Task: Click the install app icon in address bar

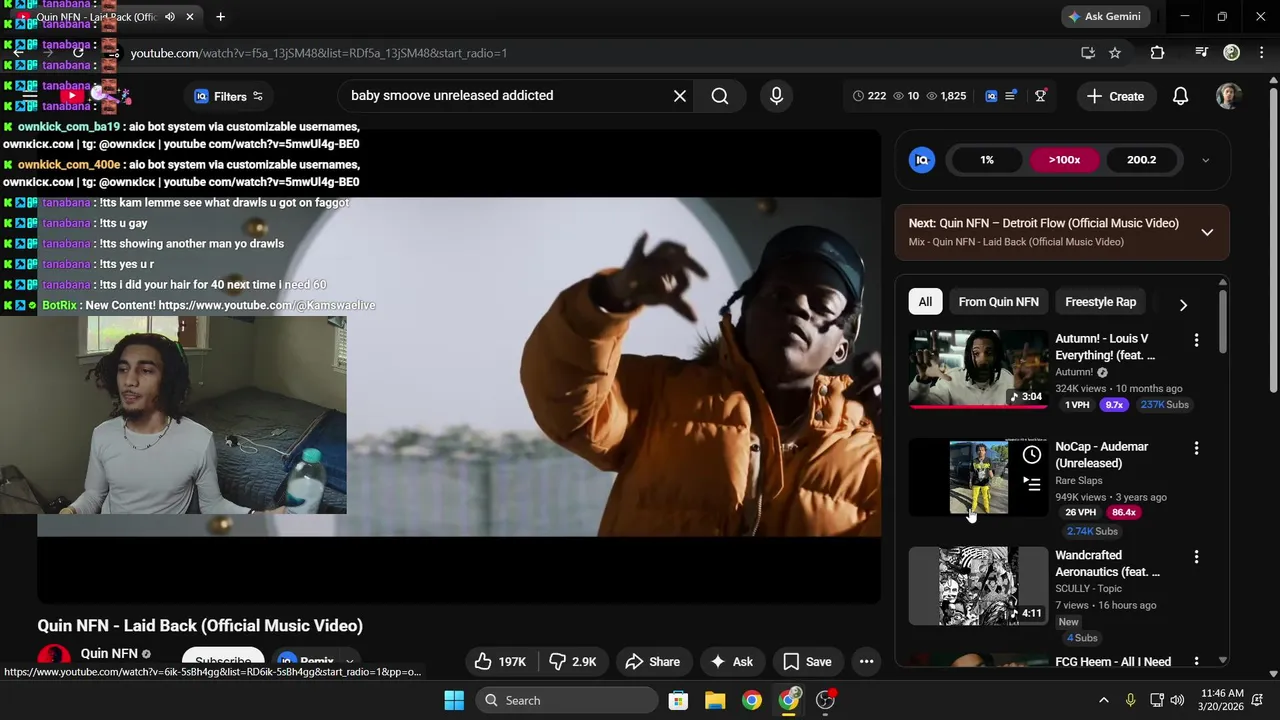Action: (1088, 53)
